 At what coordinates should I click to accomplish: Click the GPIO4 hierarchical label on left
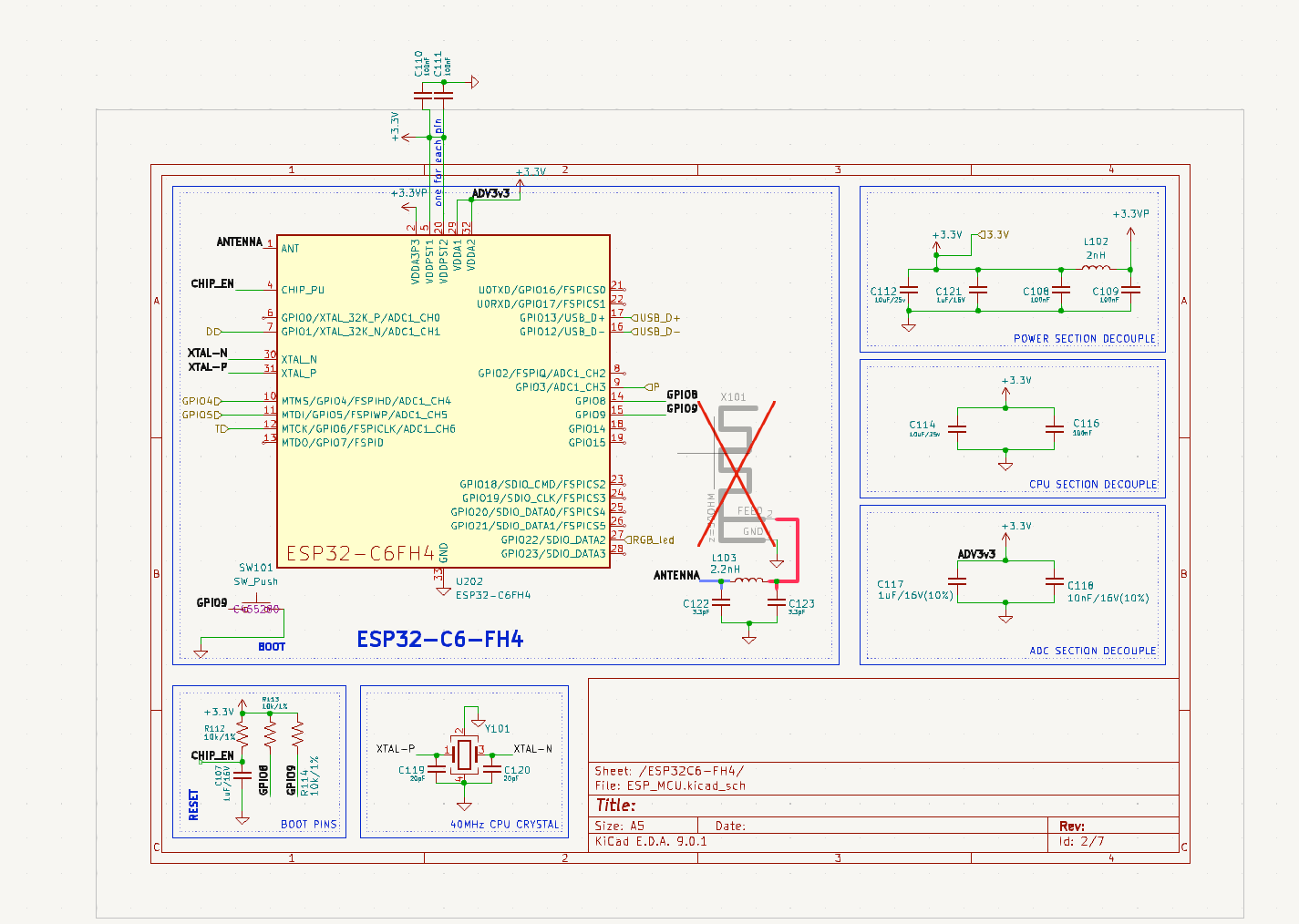(201, 401)
